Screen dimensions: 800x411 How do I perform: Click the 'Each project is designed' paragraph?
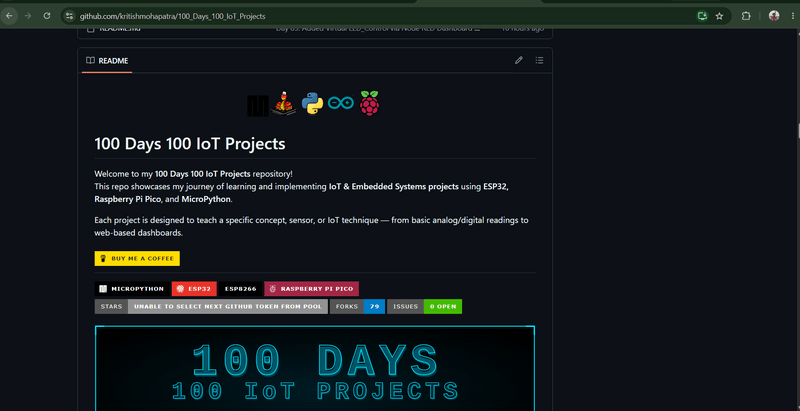311,226
